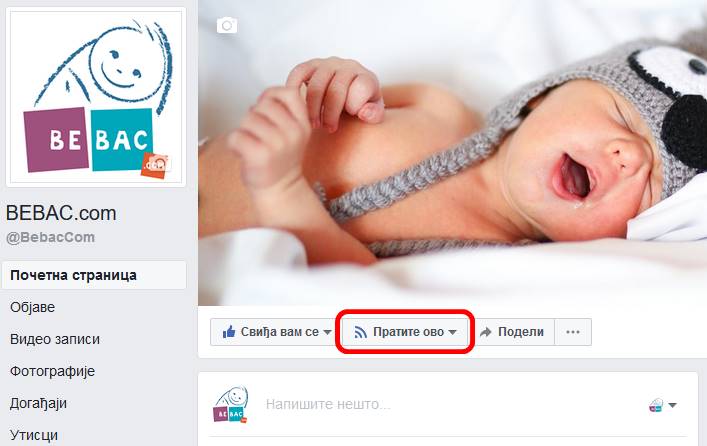This screenshot has height=446, width=707.
Task: Open Догађаји in the sidebar
Action: click(x=38, y=403)
